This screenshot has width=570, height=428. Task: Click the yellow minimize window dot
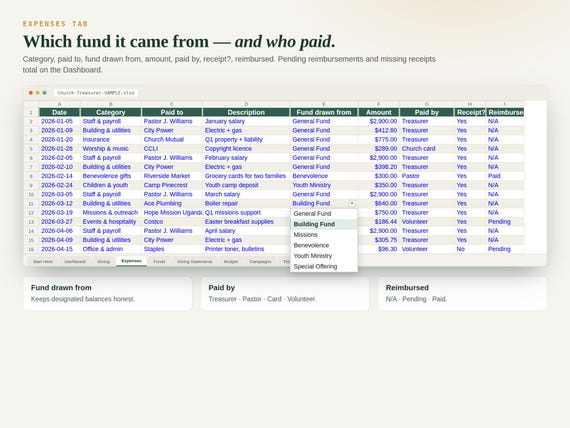pyautogui.click(x=37, y=93)
